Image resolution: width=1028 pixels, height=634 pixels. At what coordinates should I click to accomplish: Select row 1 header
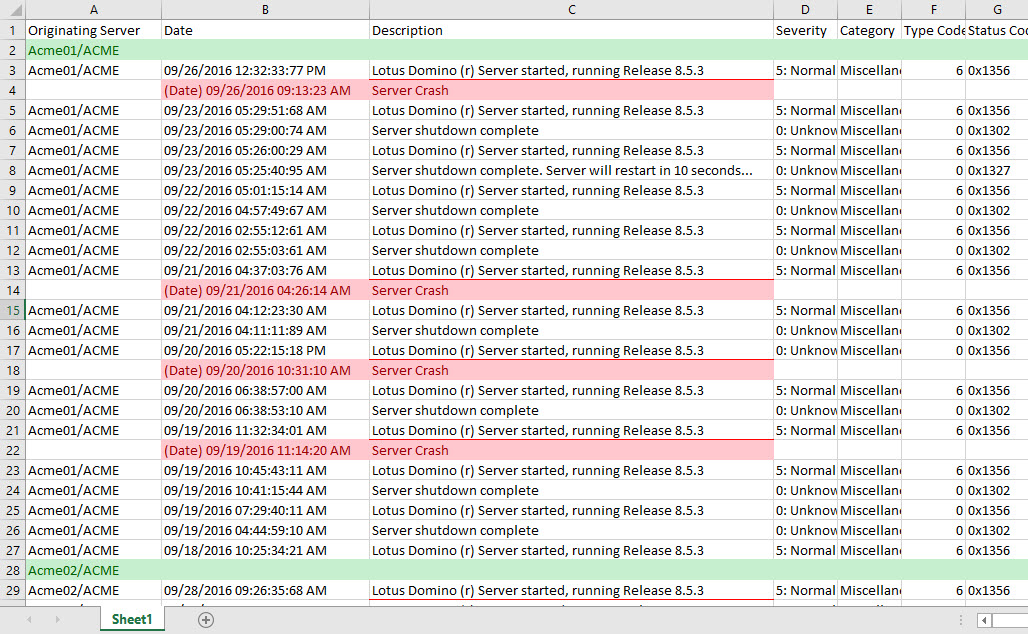click(x=12, y=30)
